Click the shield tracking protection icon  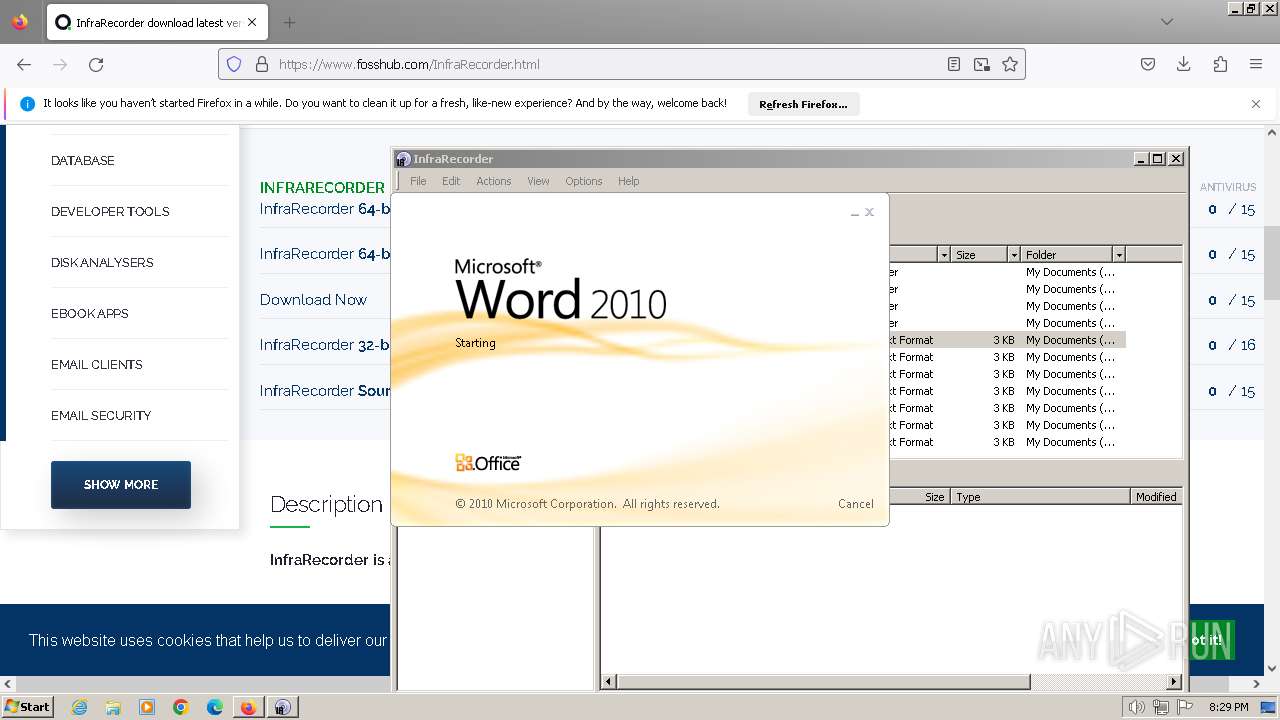234,64
